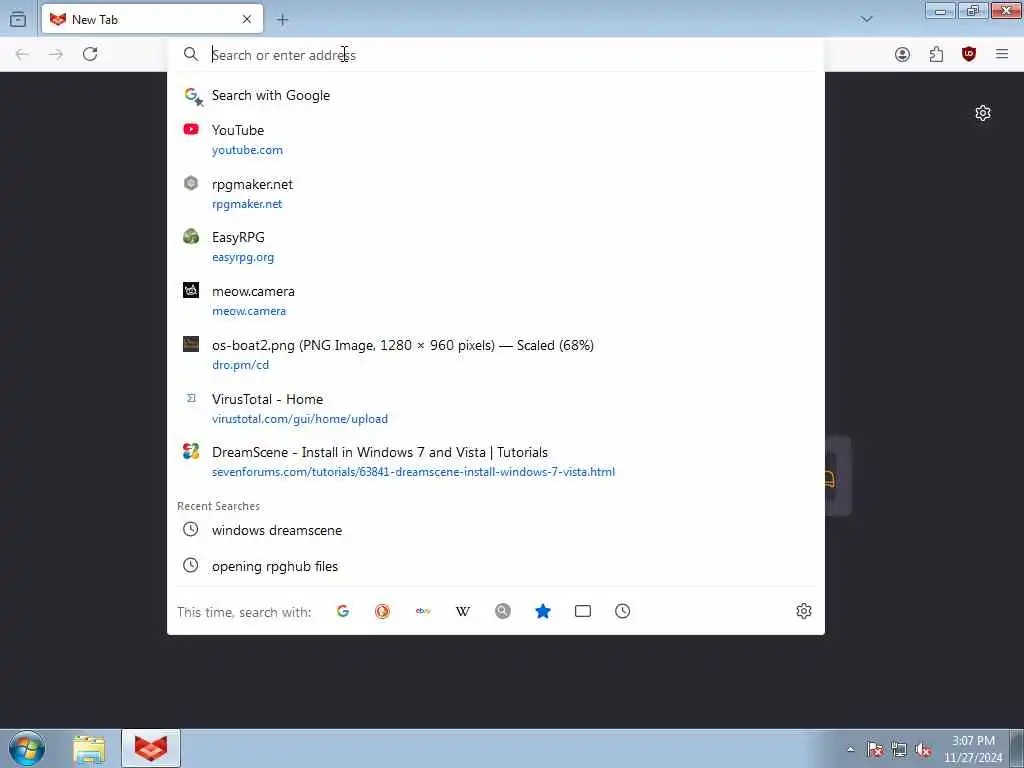This screenshot has height=768, width=1024.
Task: Open a new tab with plus button
Action: pos(282,20)
